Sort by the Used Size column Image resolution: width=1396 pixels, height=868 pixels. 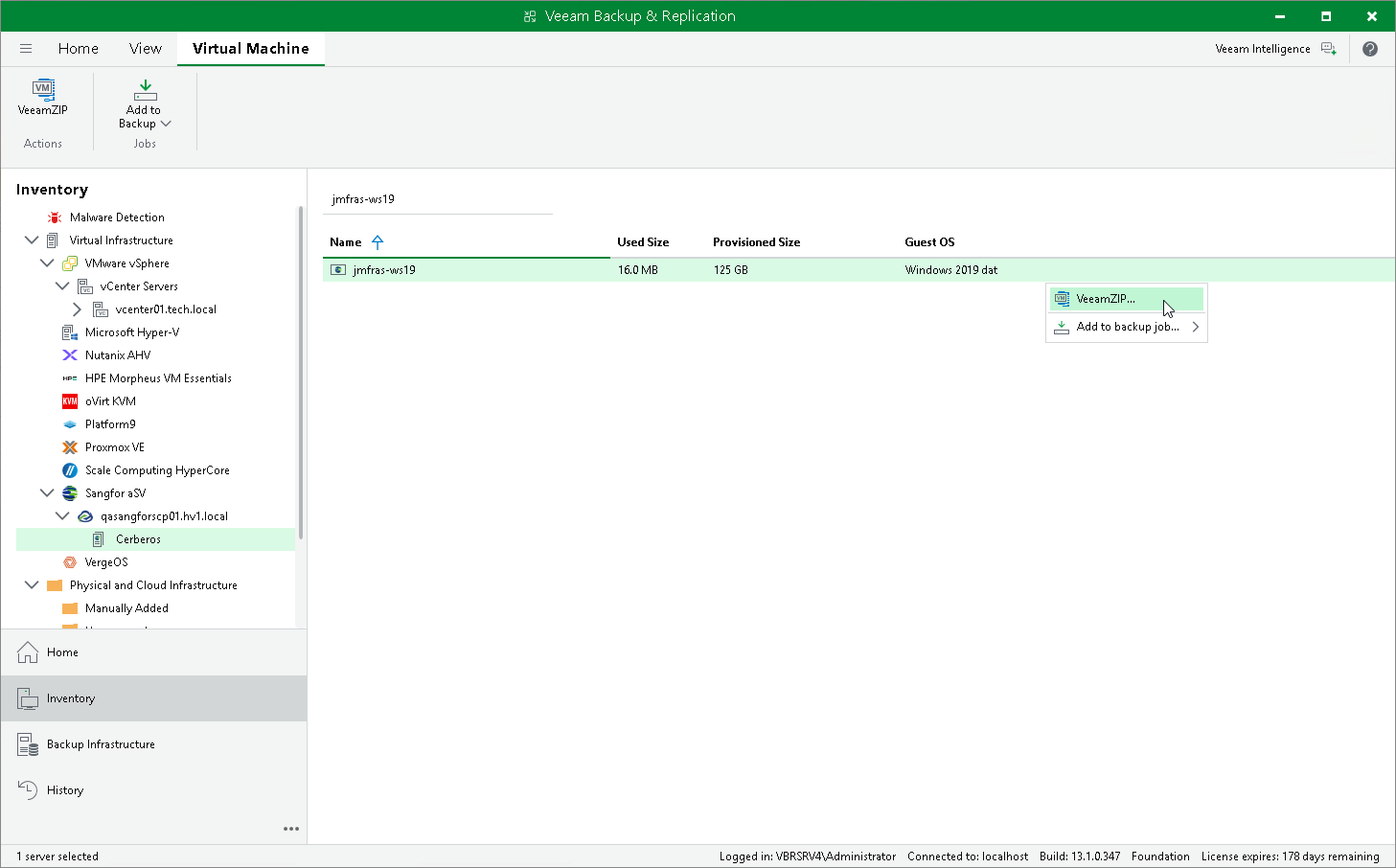coord(643,242)
